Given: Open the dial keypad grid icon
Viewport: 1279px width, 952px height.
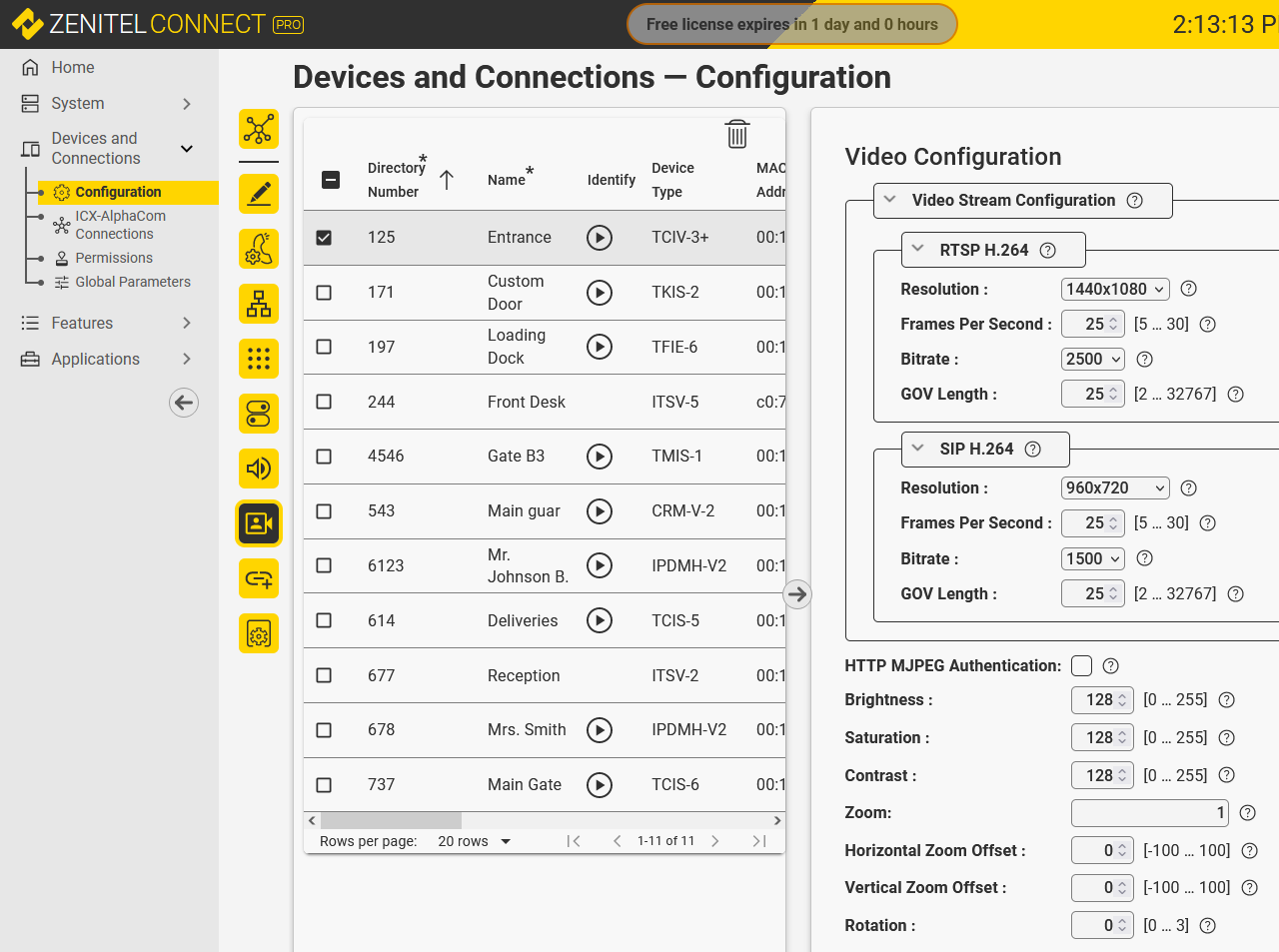Looking at the screenshot, I should pyautogui.click(x=259, y=359).
